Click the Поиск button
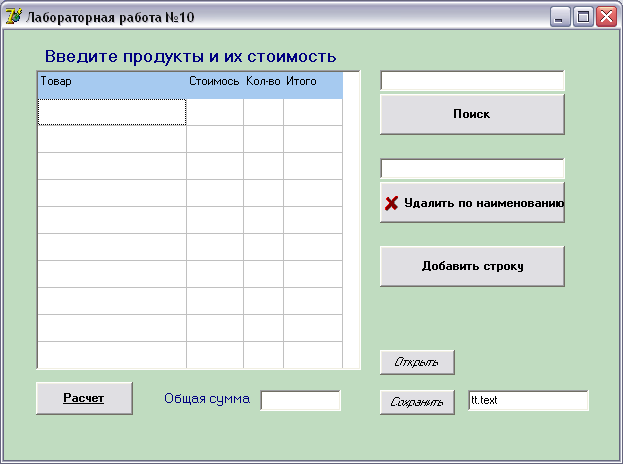 (x=472, y=114)
